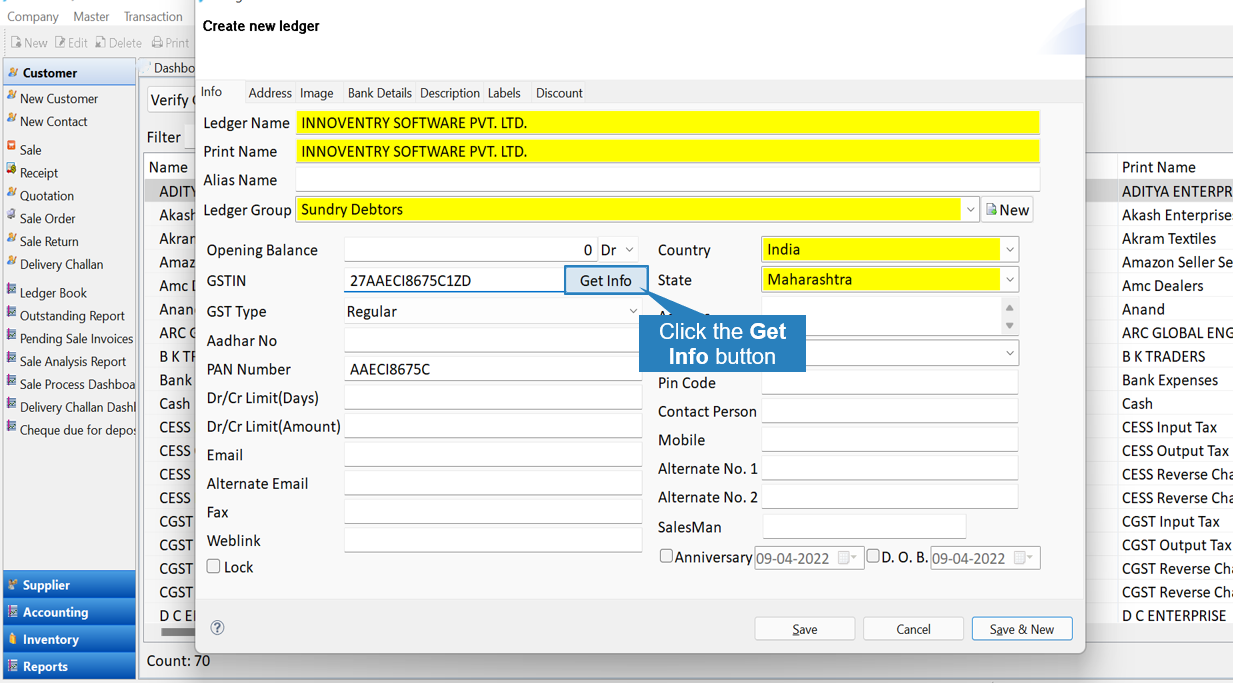This screenshot has height=683, width=1233.
Task: Click the address box up arrow
Action: click(x=1009, y=308)
